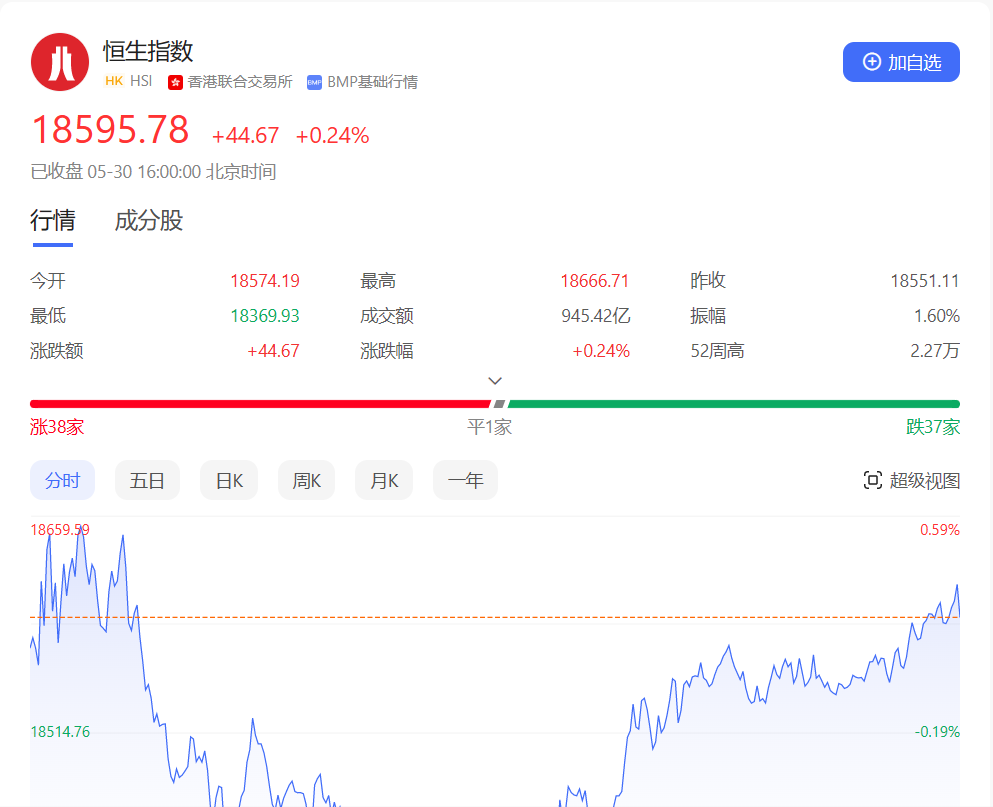This screenshot has height=807, width=993.
Task: Expand more quote details with the chevron
Action: tap(495, 381)
